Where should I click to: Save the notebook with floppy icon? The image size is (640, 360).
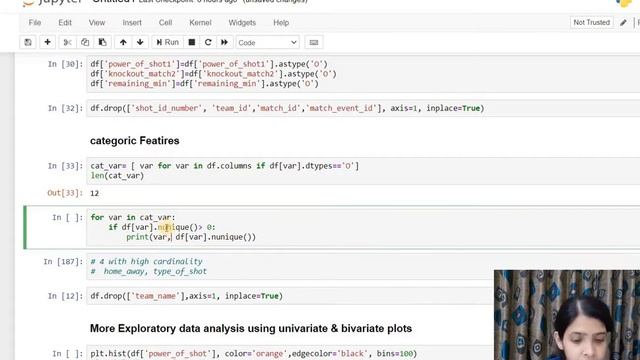(28, 42)
